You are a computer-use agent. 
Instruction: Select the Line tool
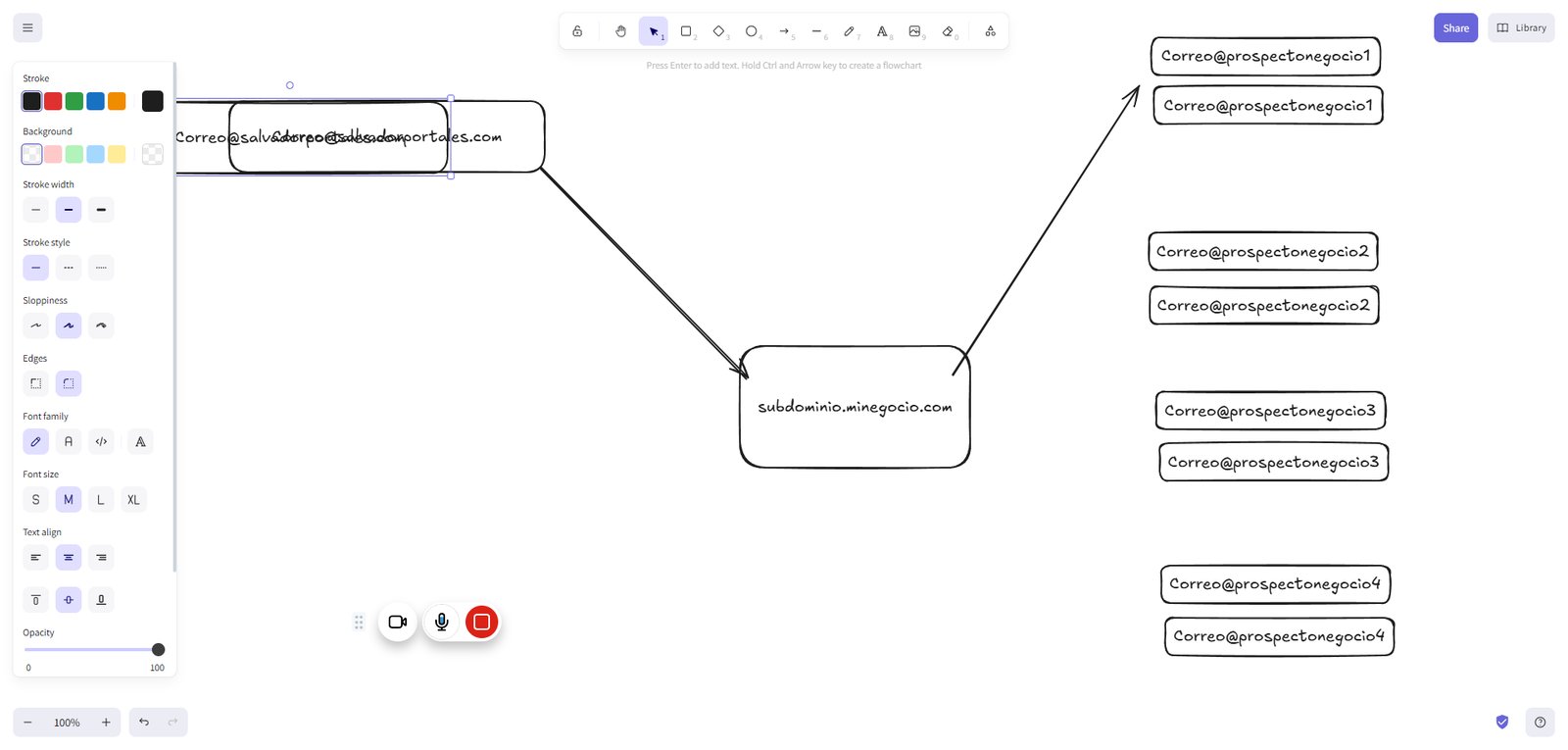[816, 31]
